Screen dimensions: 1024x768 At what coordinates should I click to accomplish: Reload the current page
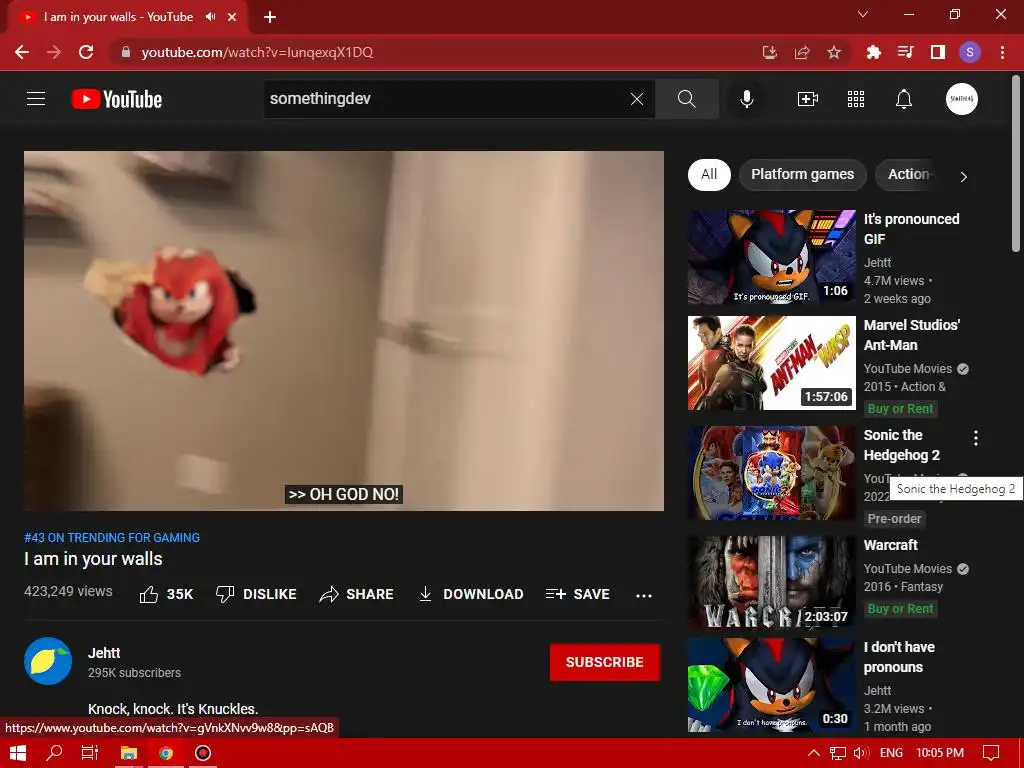pyautogui.click(x=86, y=52)
